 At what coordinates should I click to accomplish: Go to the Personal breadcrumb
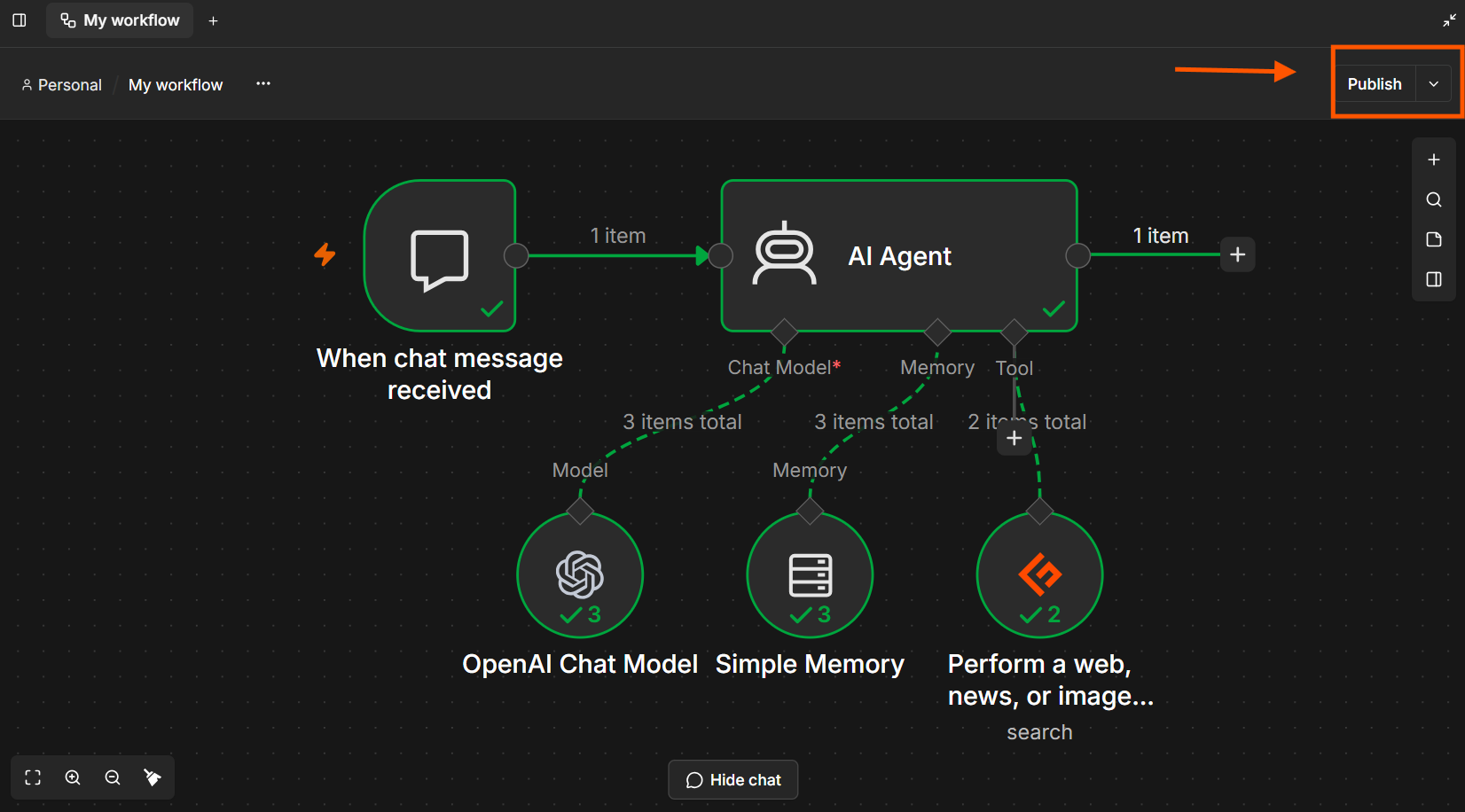pyautogui.click(x=62, y=85)
